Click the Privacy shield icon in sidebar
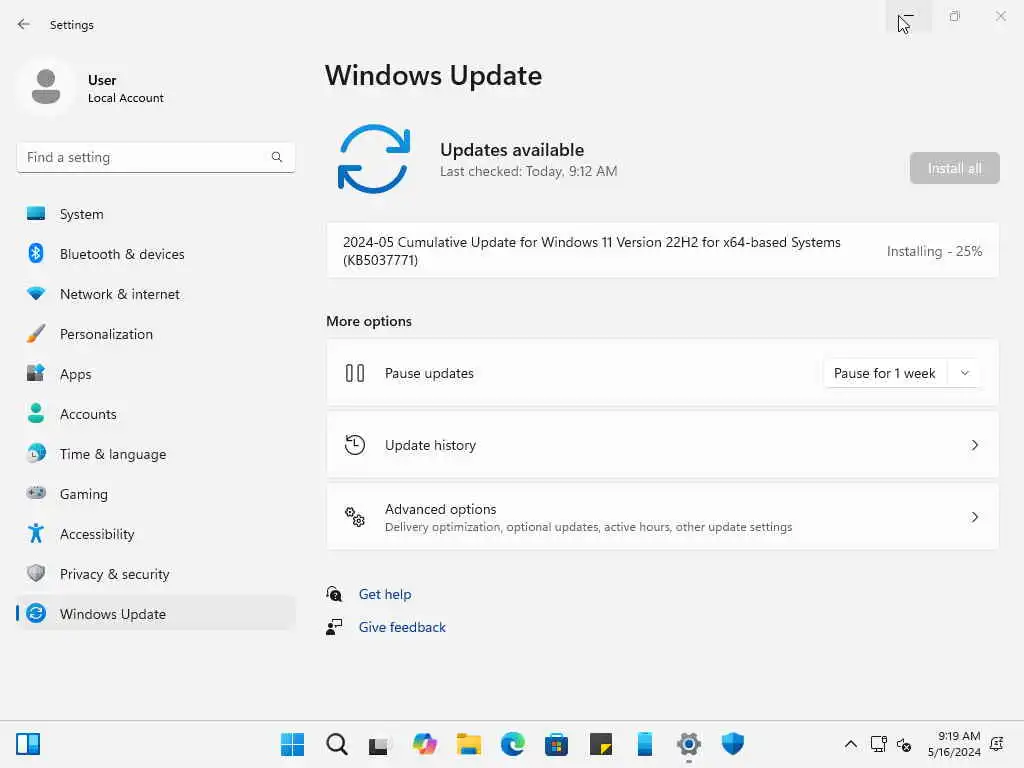 36,573
